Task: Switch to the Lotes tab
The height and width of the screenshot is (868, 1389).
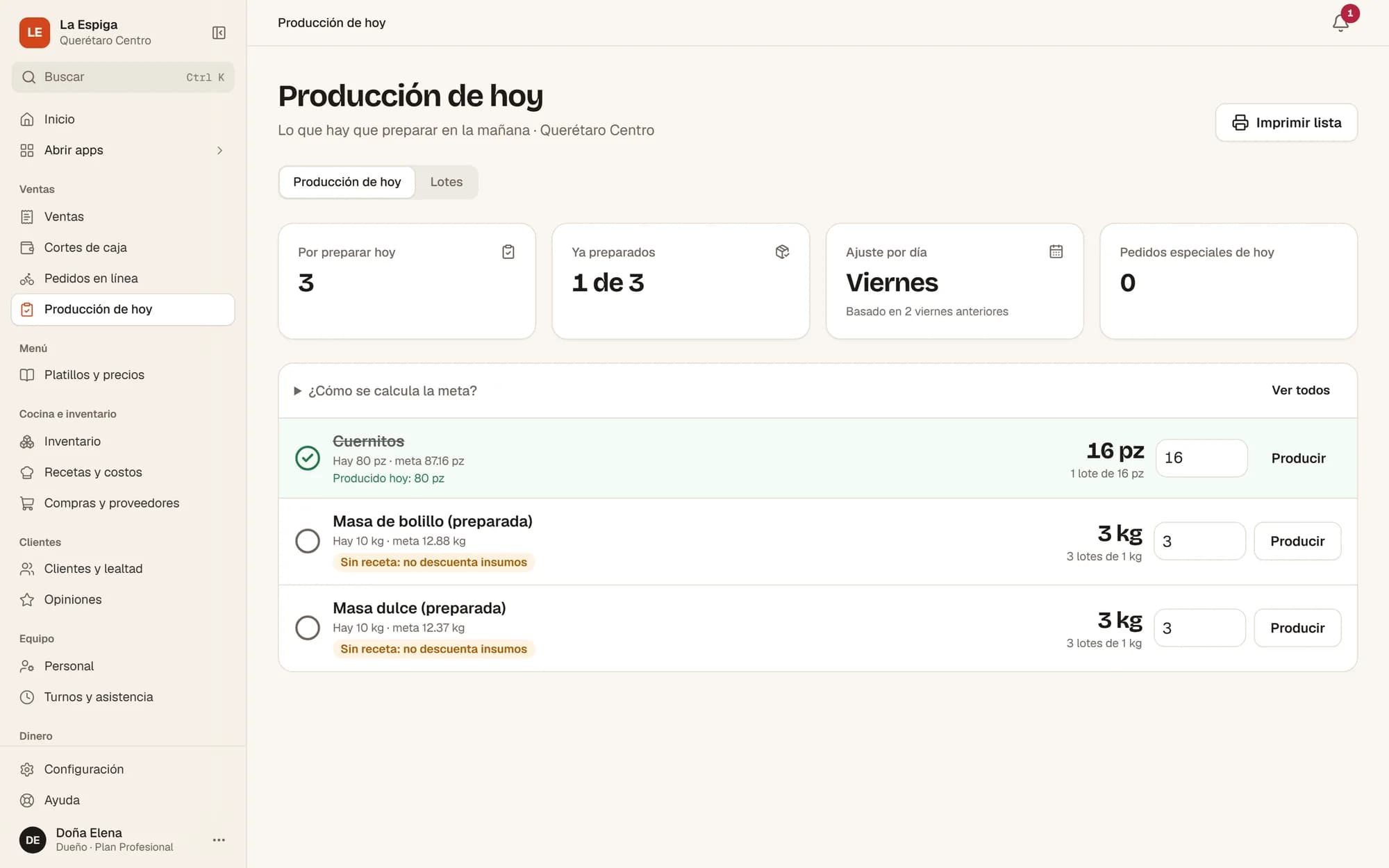Action: coord(446,182)
